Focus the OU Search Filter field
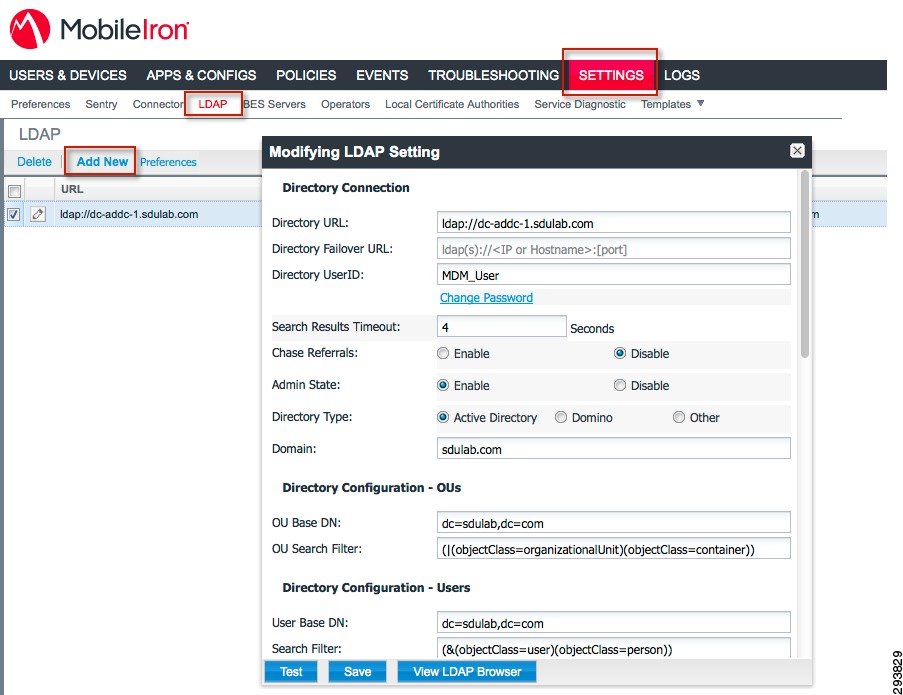The height and width of the screenshot is (695, 903). pos(613,549)
